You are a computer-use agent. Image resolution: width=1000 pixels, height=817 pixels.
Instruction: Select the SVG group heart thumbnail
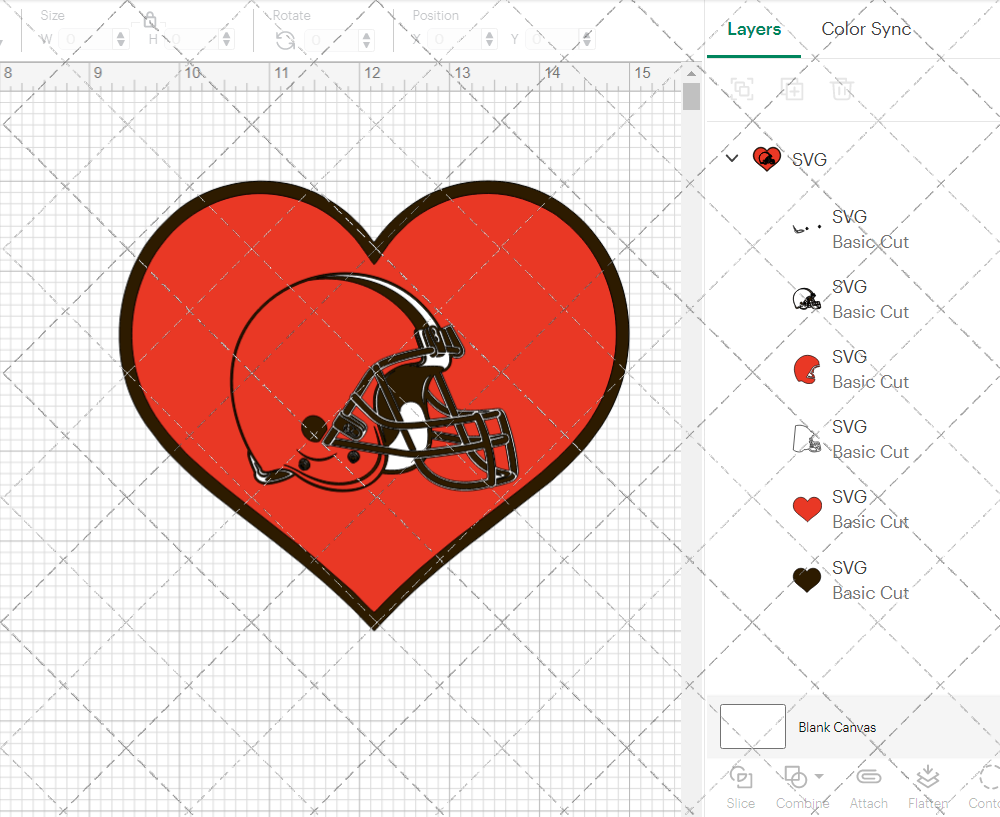point(767,159)
